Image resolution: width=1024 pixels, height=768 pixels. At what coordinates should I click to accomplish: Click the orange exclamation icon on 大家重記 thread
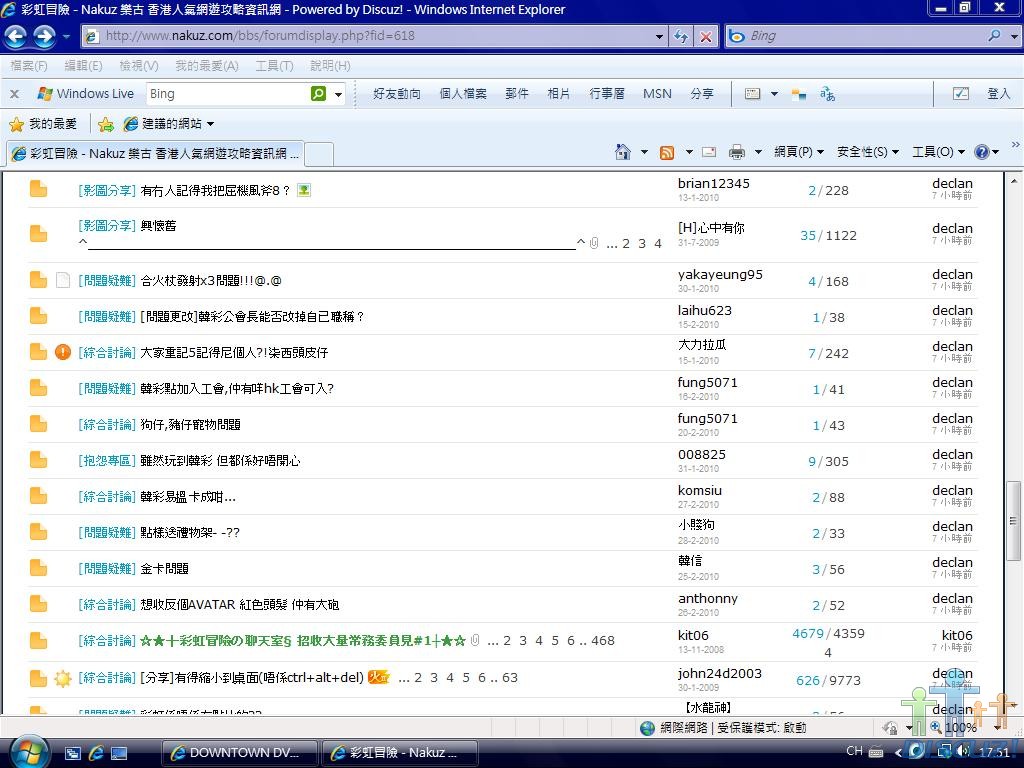[63, 353]
